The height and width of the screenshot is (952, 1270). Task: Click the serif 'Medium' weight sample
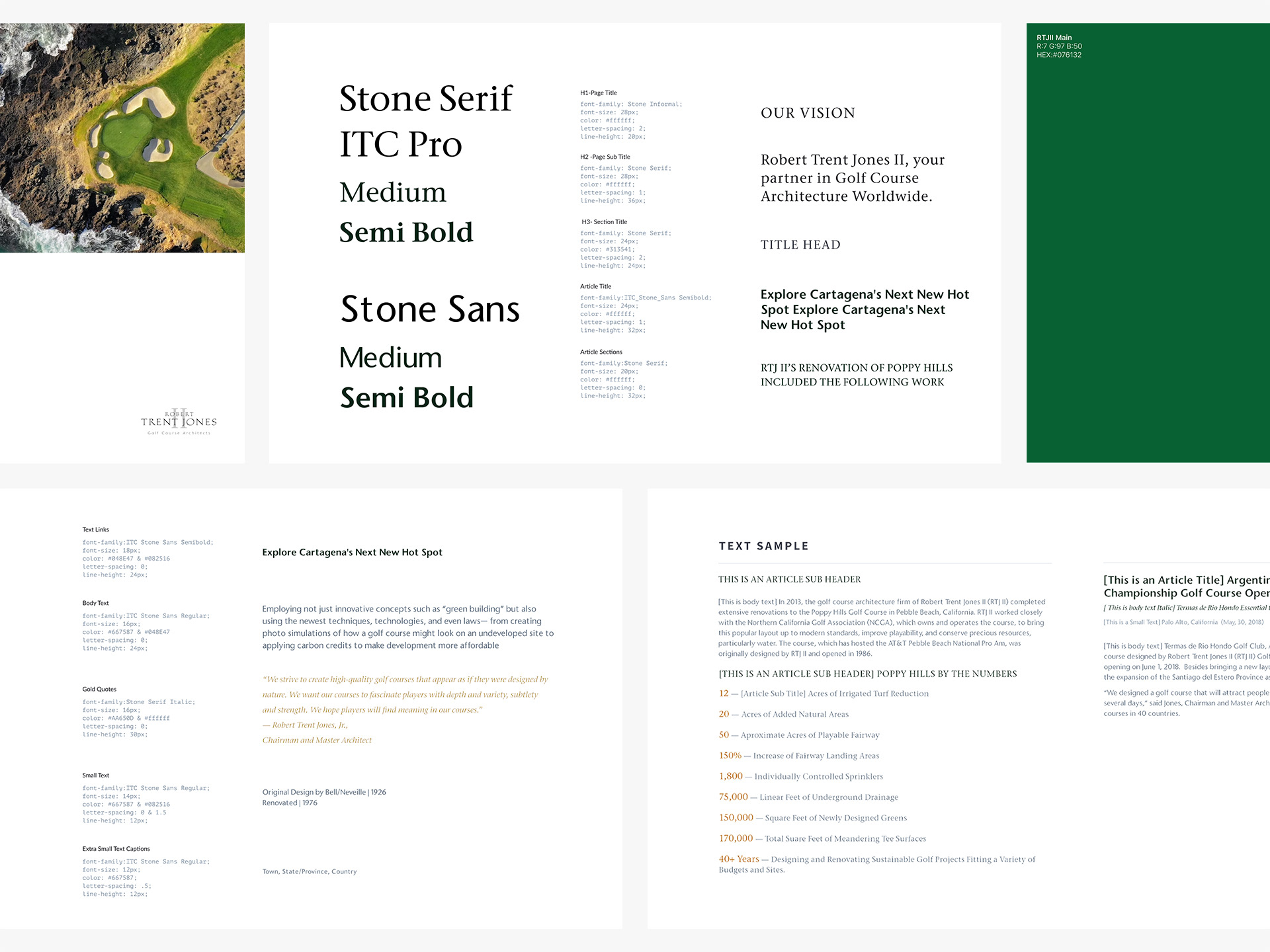tap(393, 192)
